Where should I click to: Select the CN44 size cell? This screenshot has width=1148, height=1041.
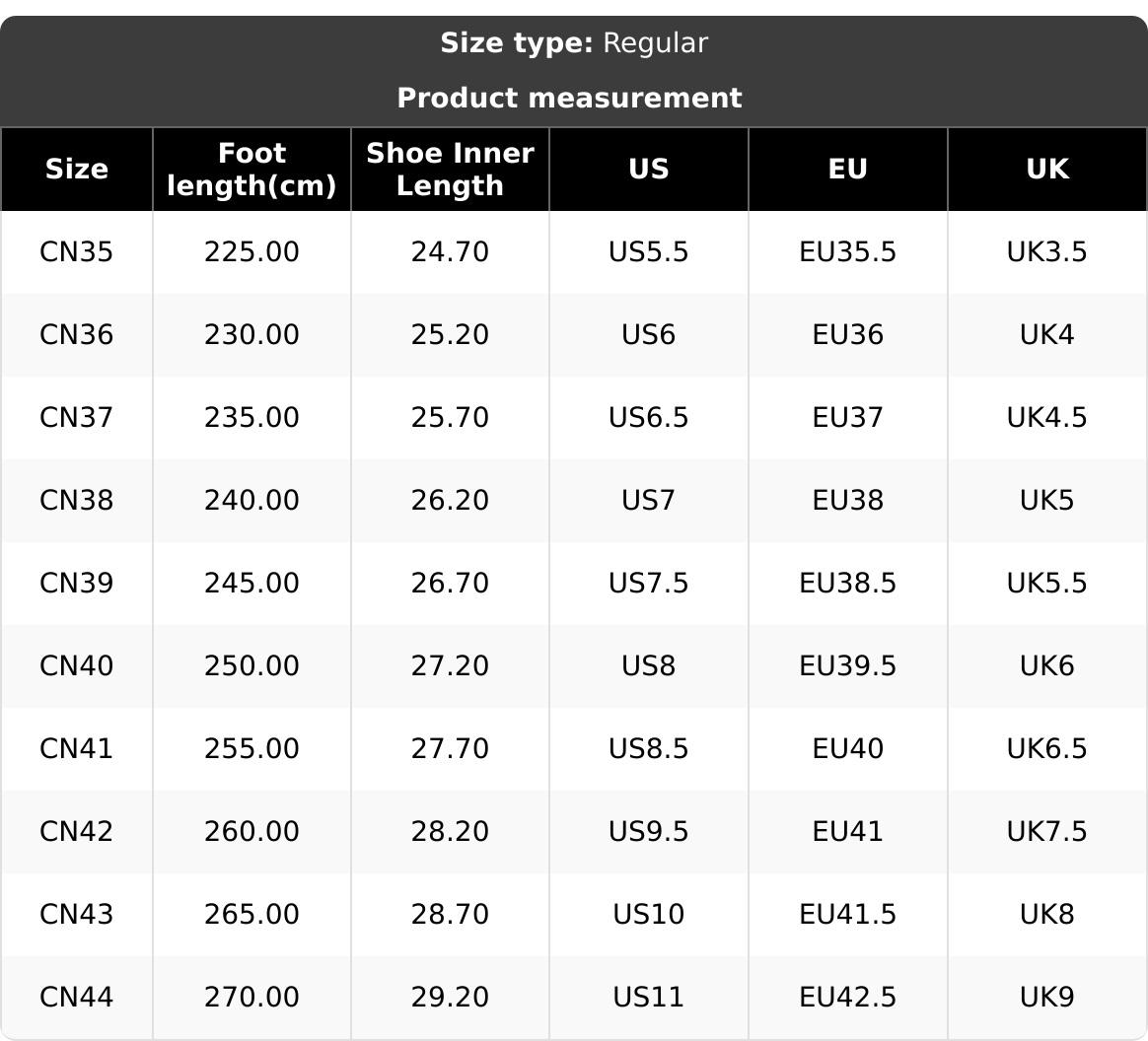tap(77, 998)
